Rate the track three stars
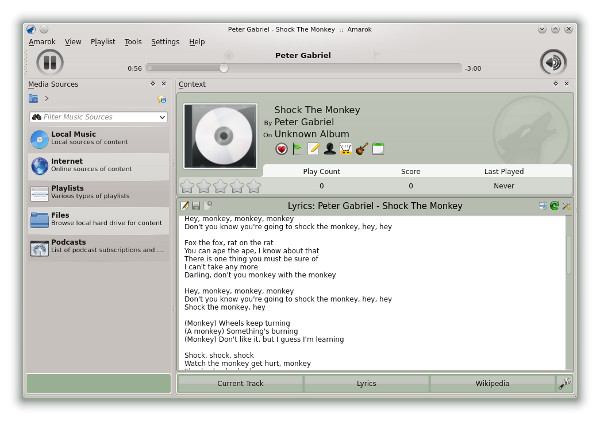The height and width of the screenshot is (421, 600). (220, 186)
